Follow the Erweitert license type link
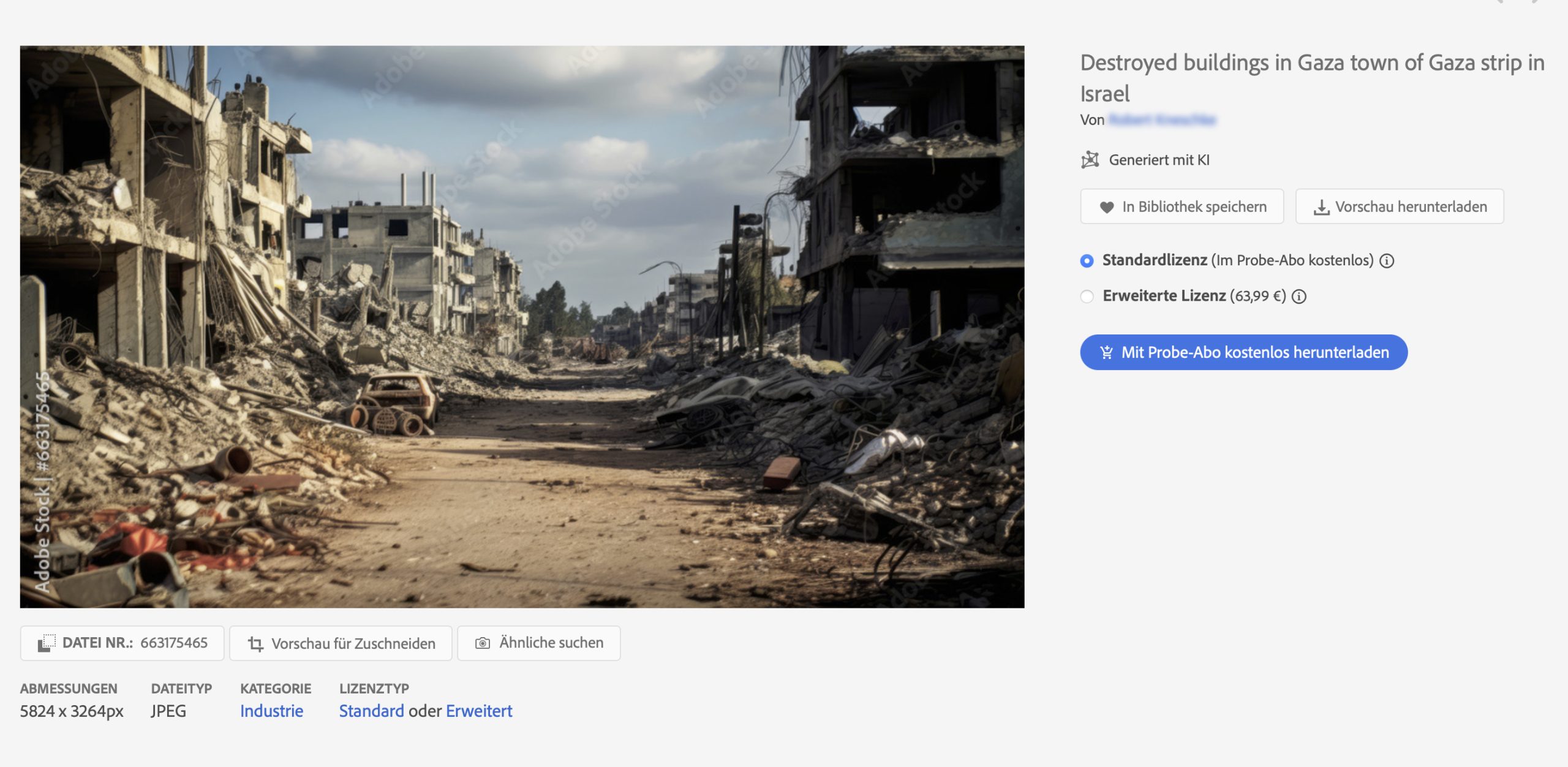 pos(478,711)
